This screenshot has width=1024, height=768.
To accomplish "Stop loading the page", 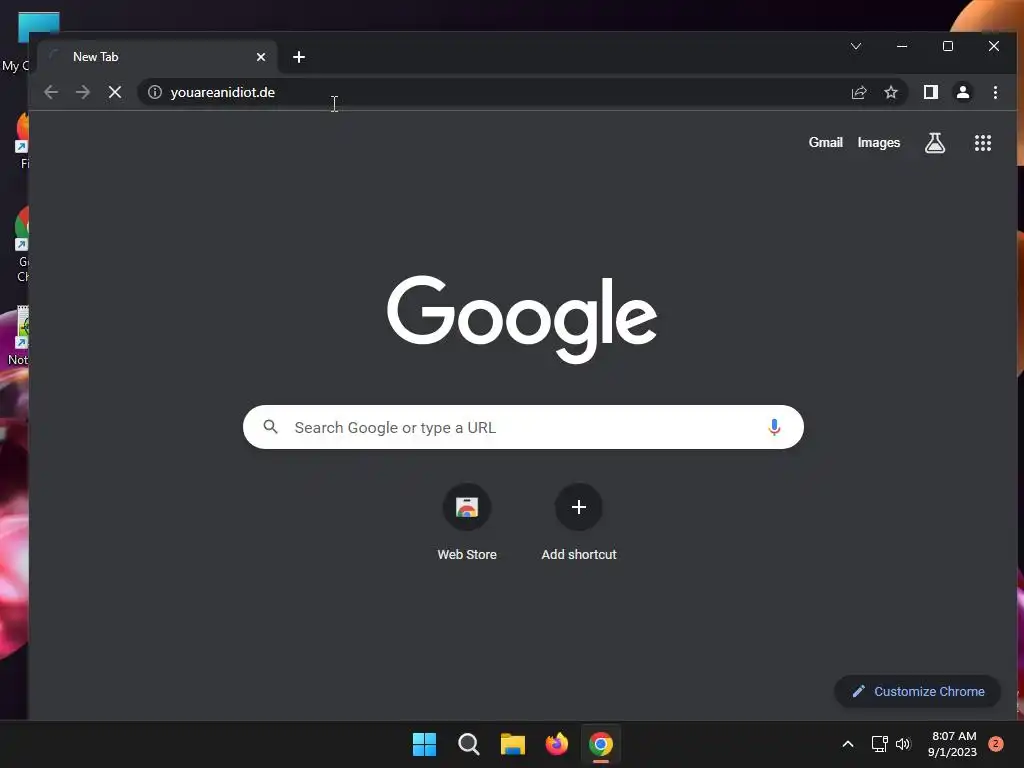I will pyautogui.click(x=115, y=92).
